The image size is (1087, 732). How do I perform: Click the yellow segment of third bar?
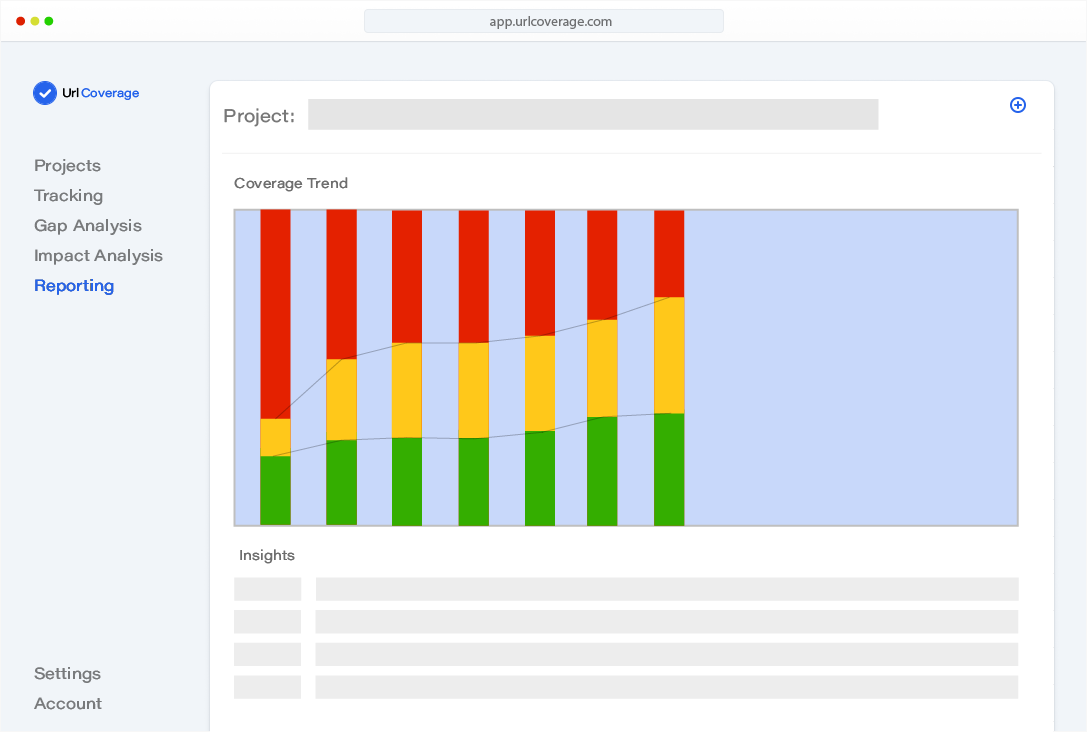[x=407, y=390]
